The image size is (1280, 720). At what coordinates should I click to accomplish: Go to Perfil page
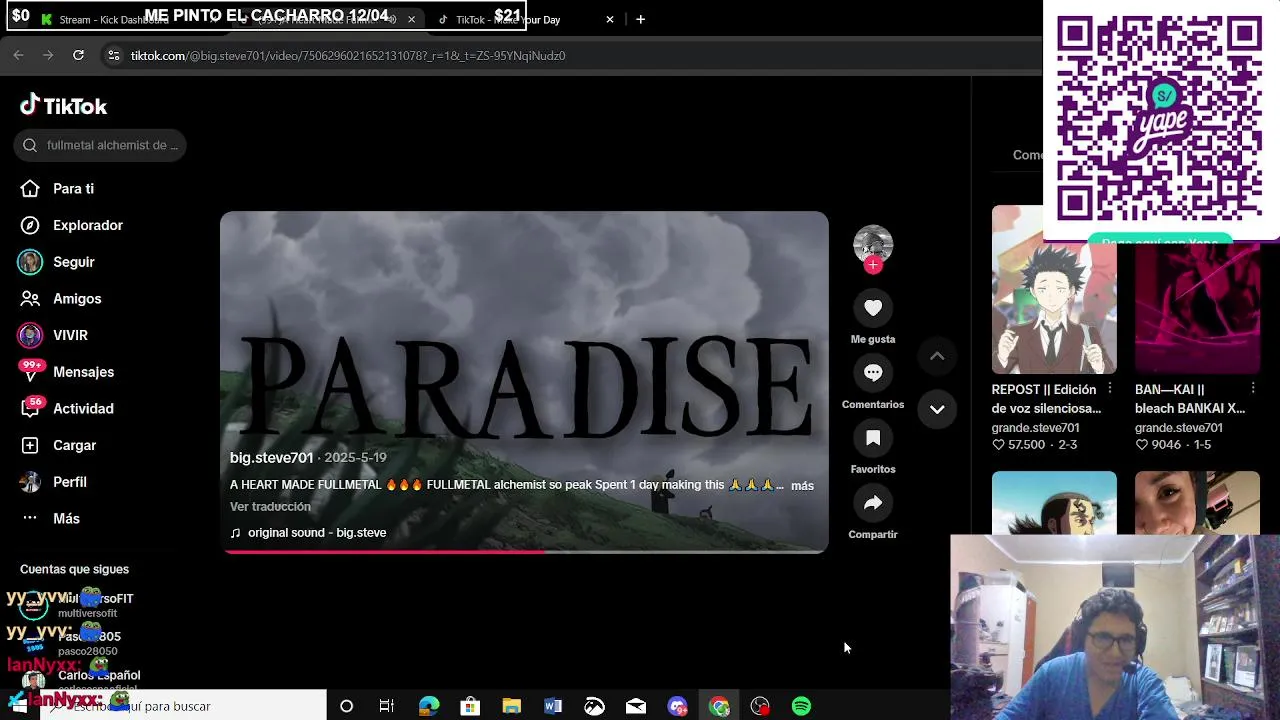click(54, 482)
